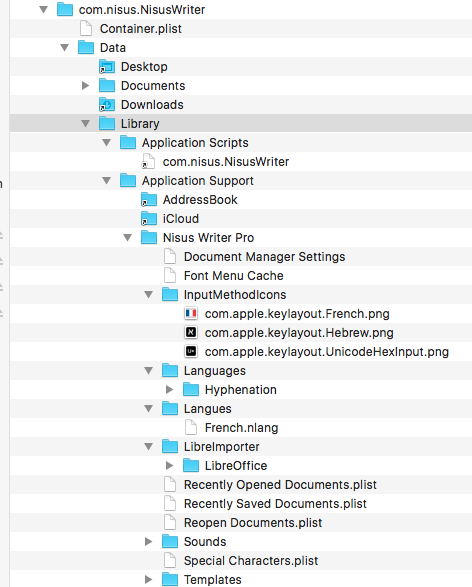The width and height of the screenshot is (472, 587).
Task: Select the com.apple.keylayout.French.png file name
Action: [x=297, y=314]
